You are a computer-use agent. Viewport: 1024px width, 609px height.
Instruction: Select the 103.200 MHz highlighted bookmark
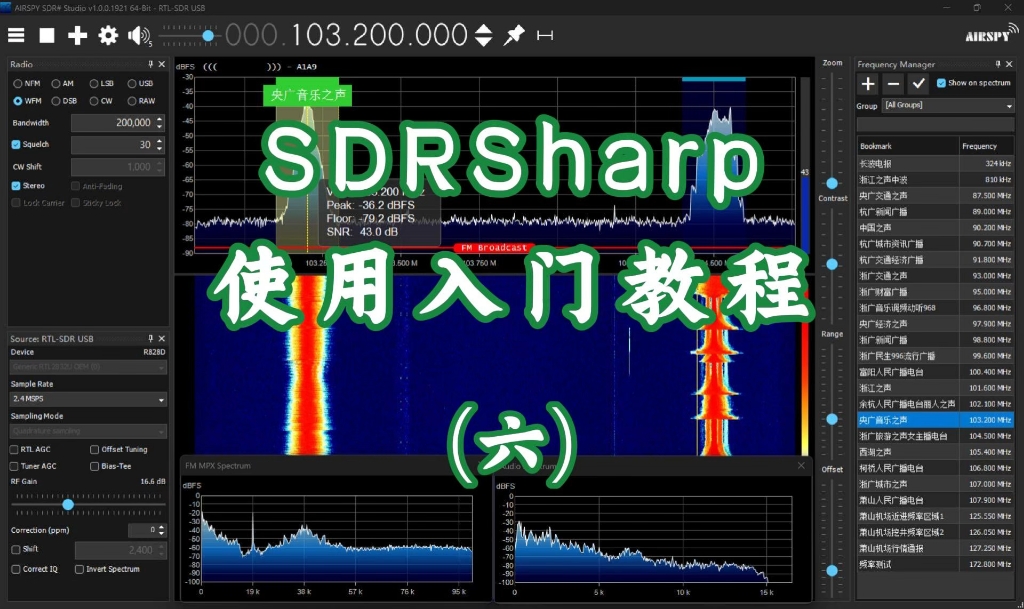pos(935,420)
